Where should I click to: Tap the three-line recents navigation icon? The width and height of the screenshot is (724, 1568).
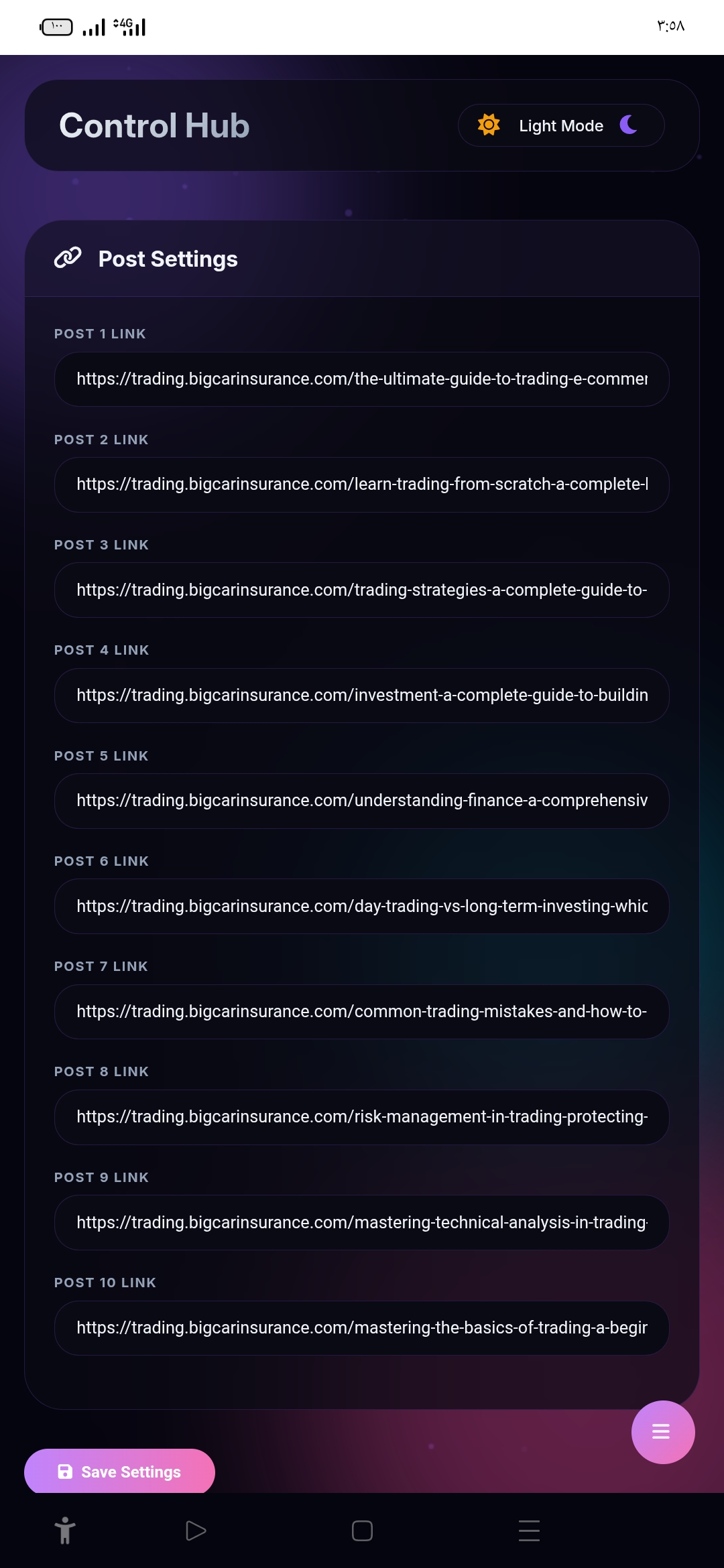[x=529, y=1530]
